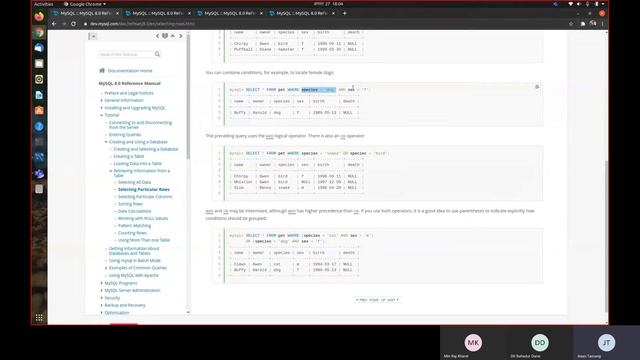Open Date Calculations page
Screen dimensions: 640x360
tap(134, 211)
